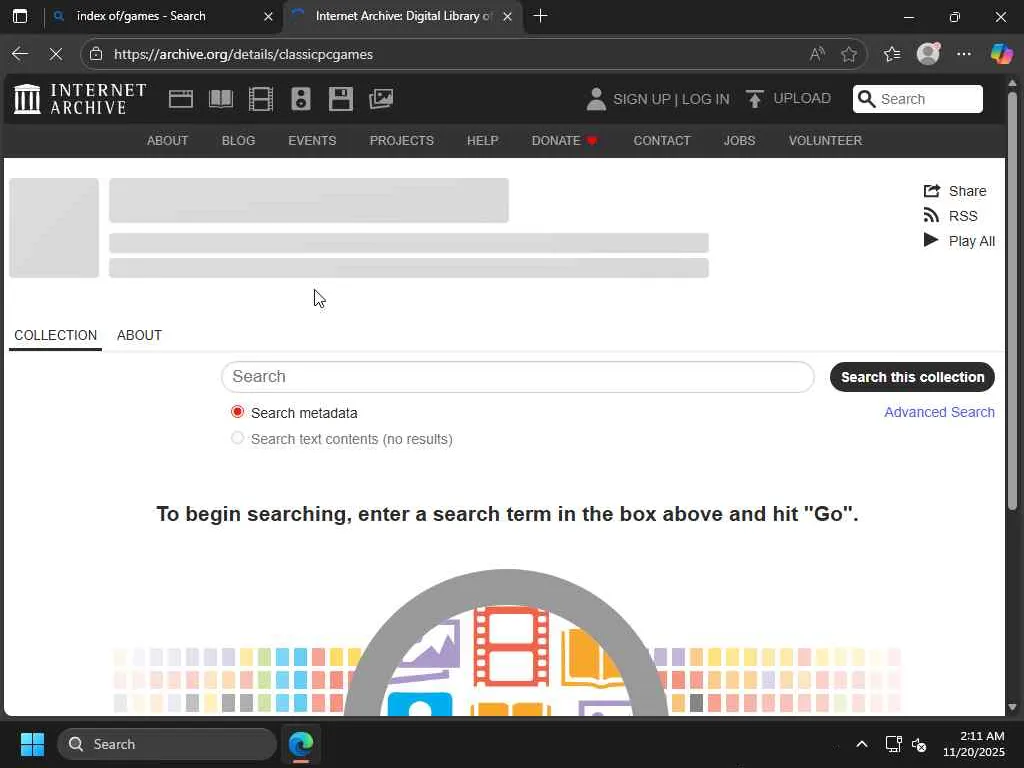Click the network status tray icon
Screen dimensions: 1024x768
tap(893, 744)
